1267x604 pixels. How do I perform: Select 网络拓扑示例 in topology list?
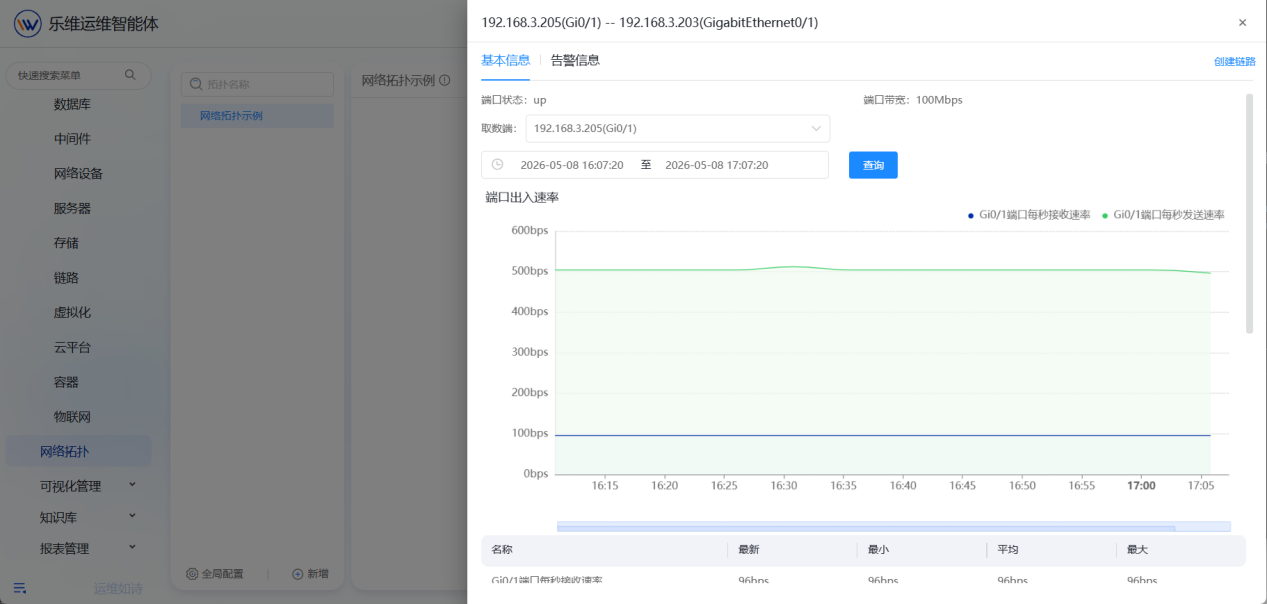point(257,116)
